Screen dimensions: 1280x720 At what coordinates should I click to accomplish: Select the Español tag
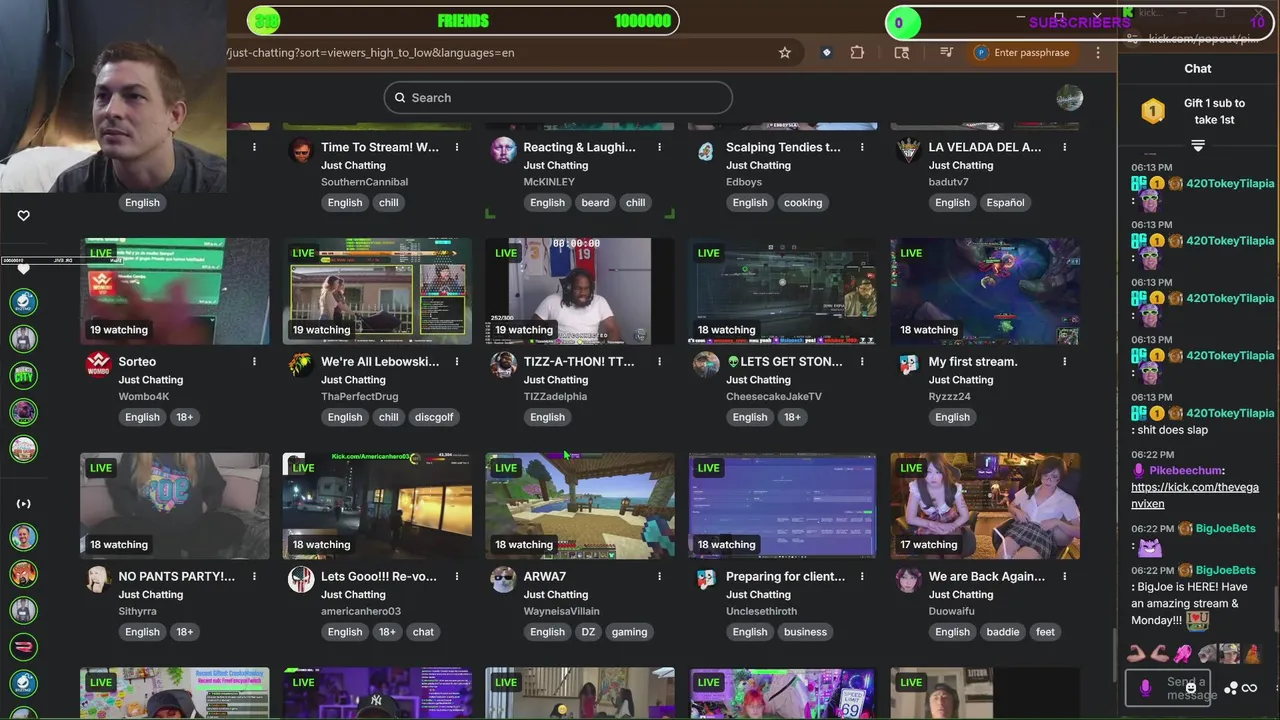[x=1006, y=202]
